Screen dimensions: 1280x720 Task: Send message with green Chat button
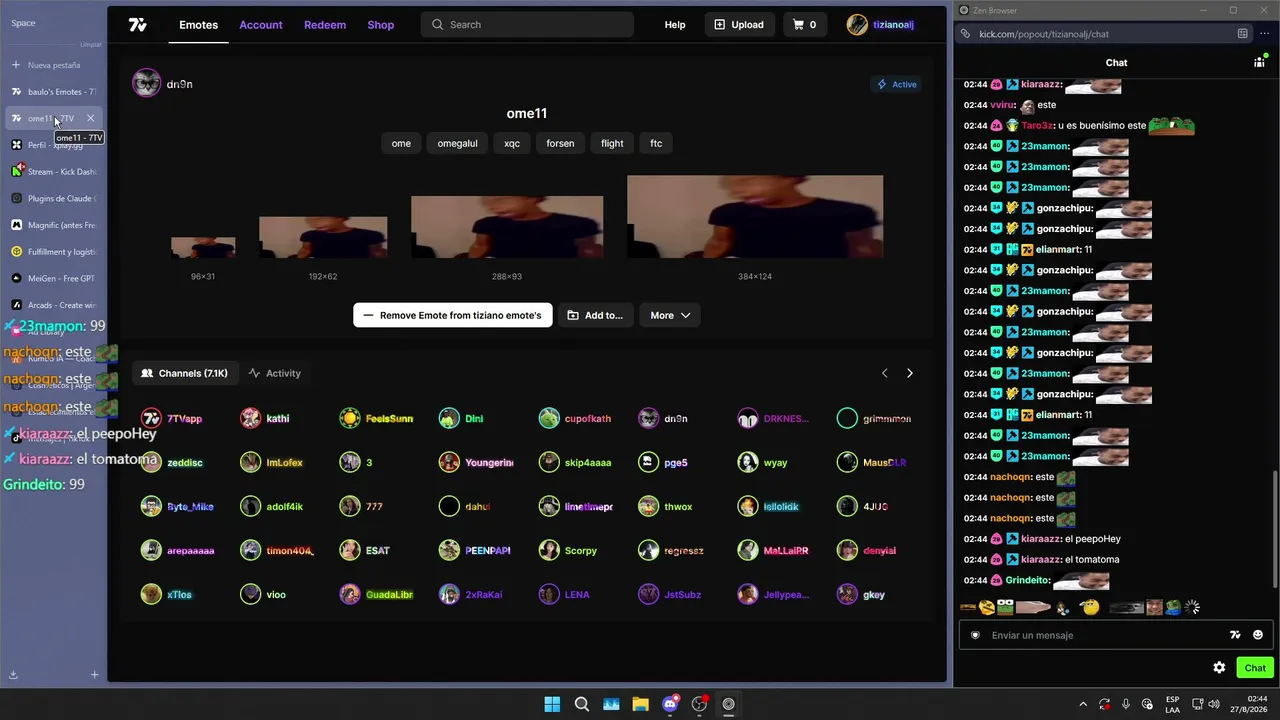point(1255,668)
